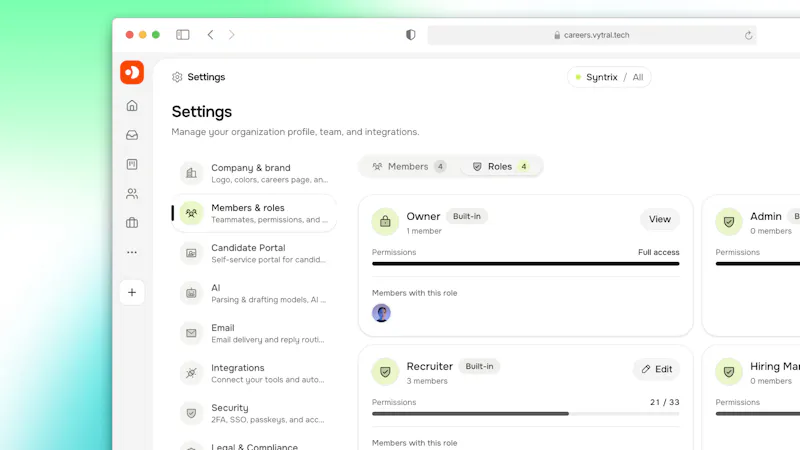Click the plus add button in the sidebar

(x=132, y=292)
